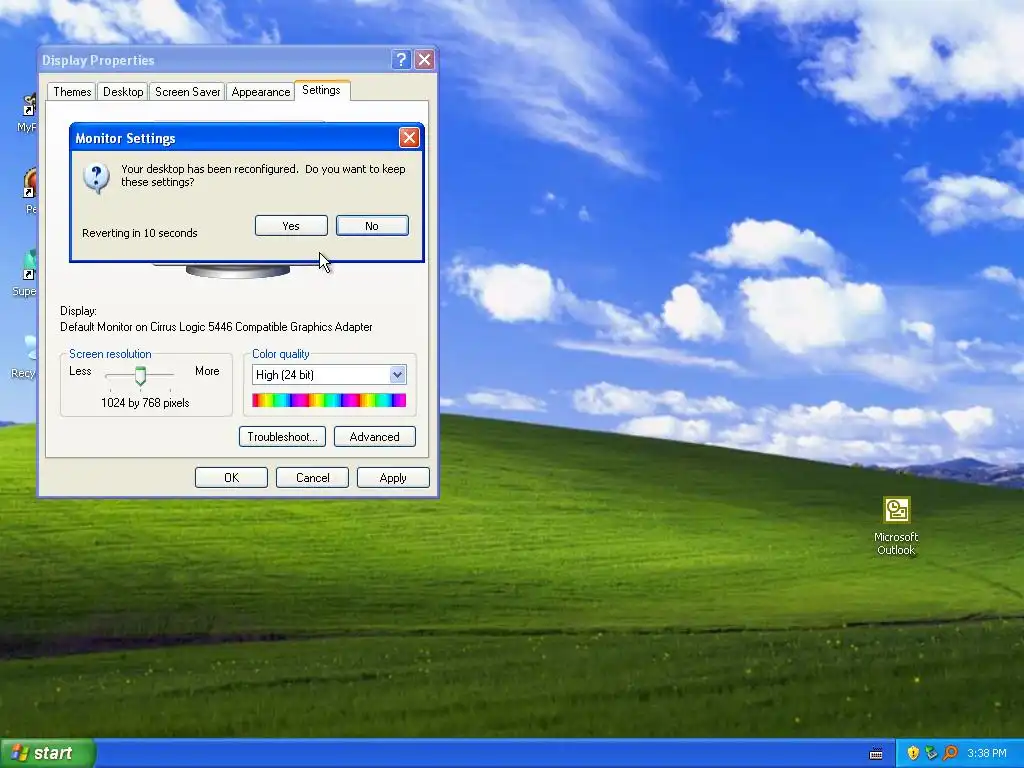
Task: Expand the Color quality dropdown
Action: coord(398,375)
